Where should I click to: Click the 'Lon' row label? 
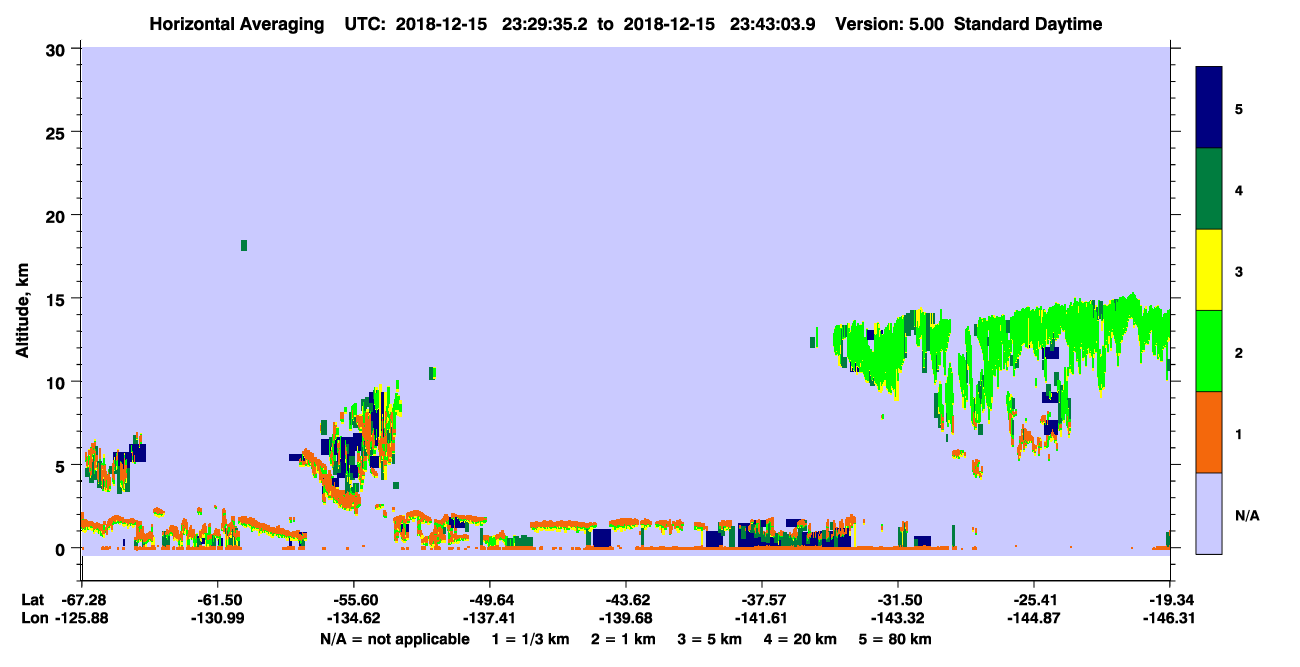33,618
